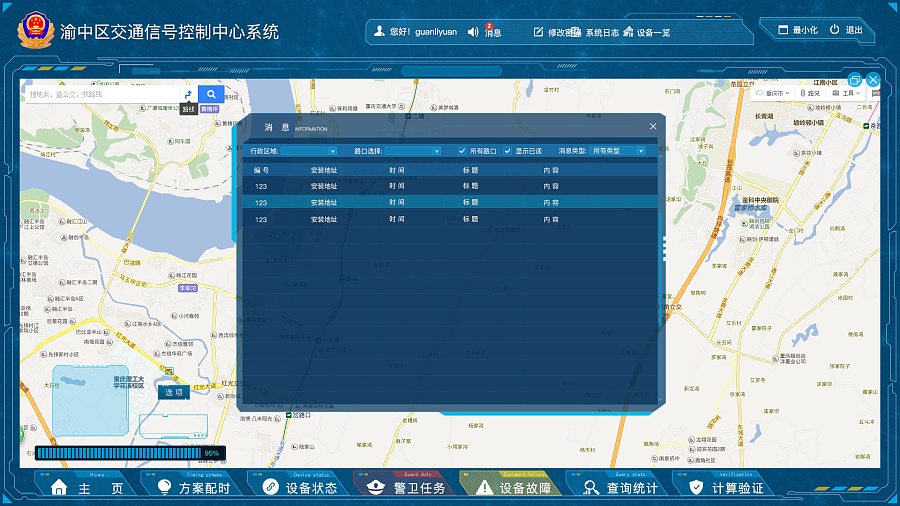Screen dimensions: 900x506
Task: Click the 您好! guanliyuan greeting text
Action: point(423,32)
